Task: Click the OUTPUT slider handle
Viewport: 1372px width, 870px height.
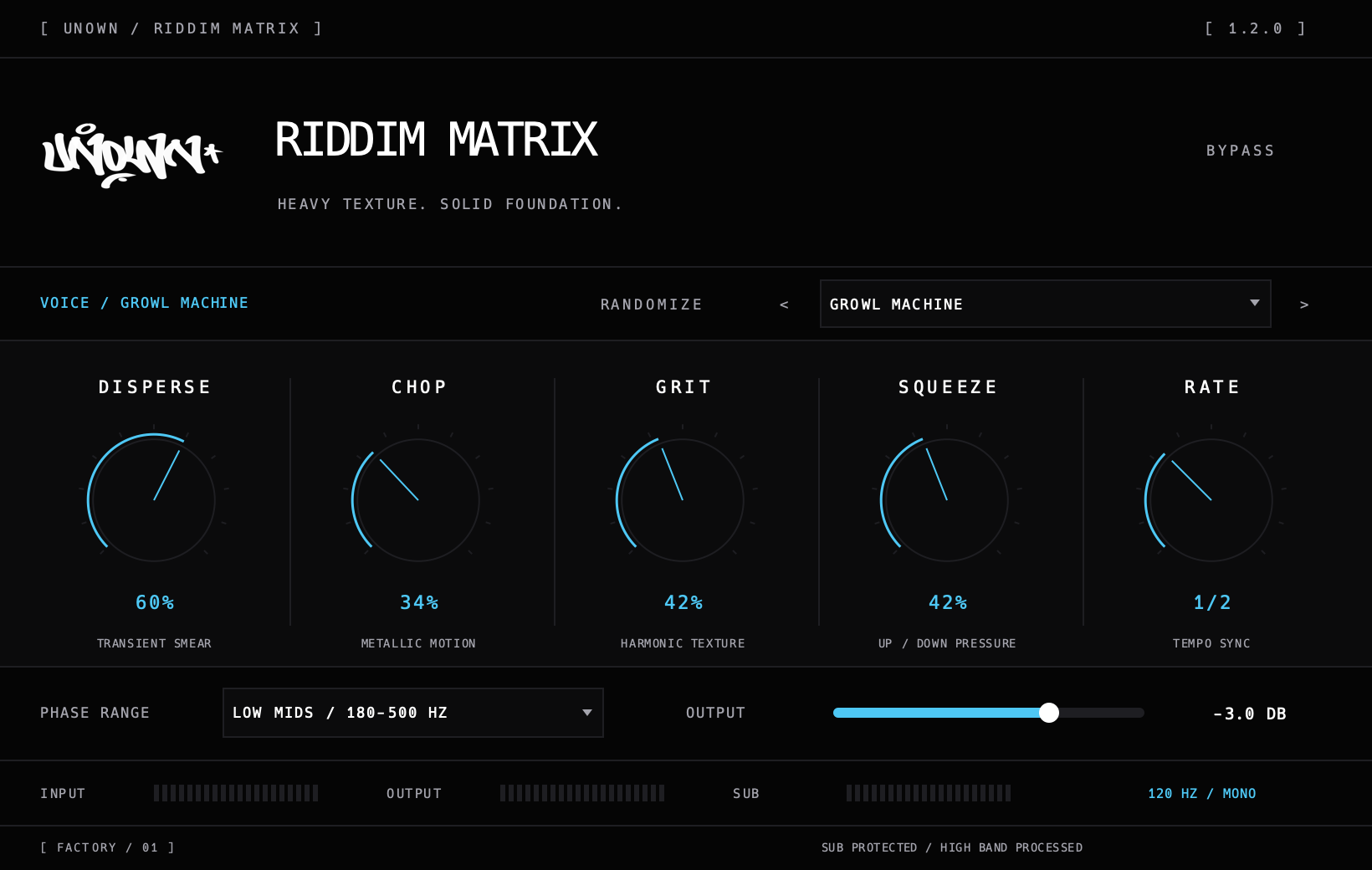Action: [1049, 713]
